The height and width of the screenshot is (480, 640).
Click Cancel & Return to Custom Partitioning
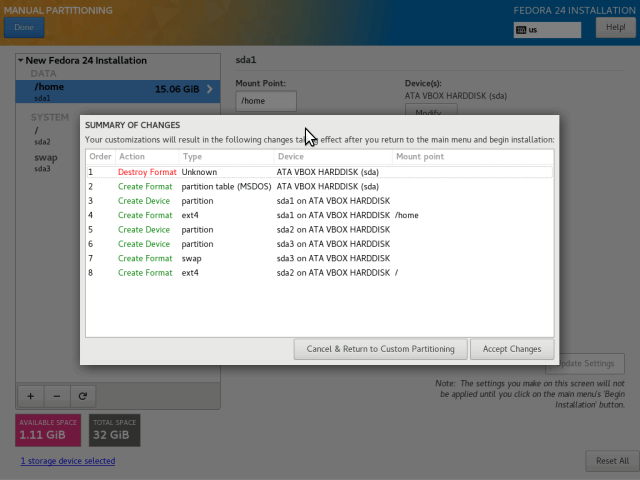click(380, 349)
